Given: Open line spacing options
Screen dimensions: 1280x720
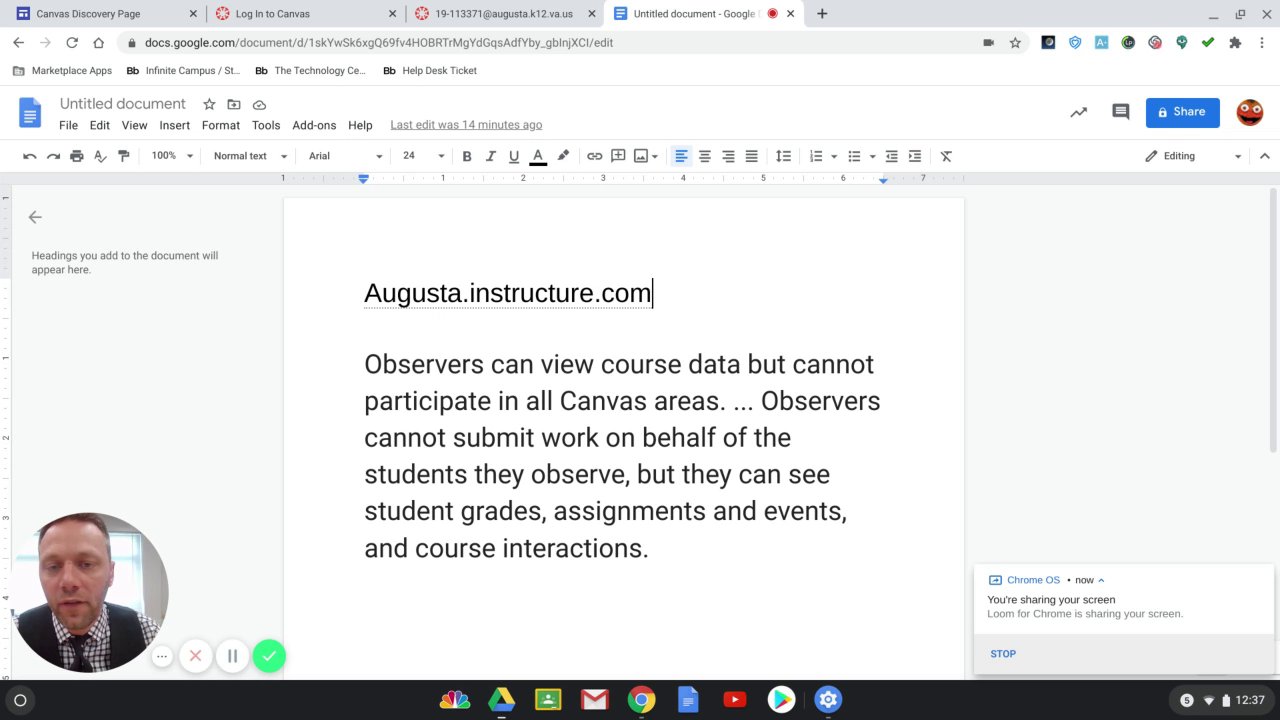Looking at the screenshot, I should [x=784, y=156].
